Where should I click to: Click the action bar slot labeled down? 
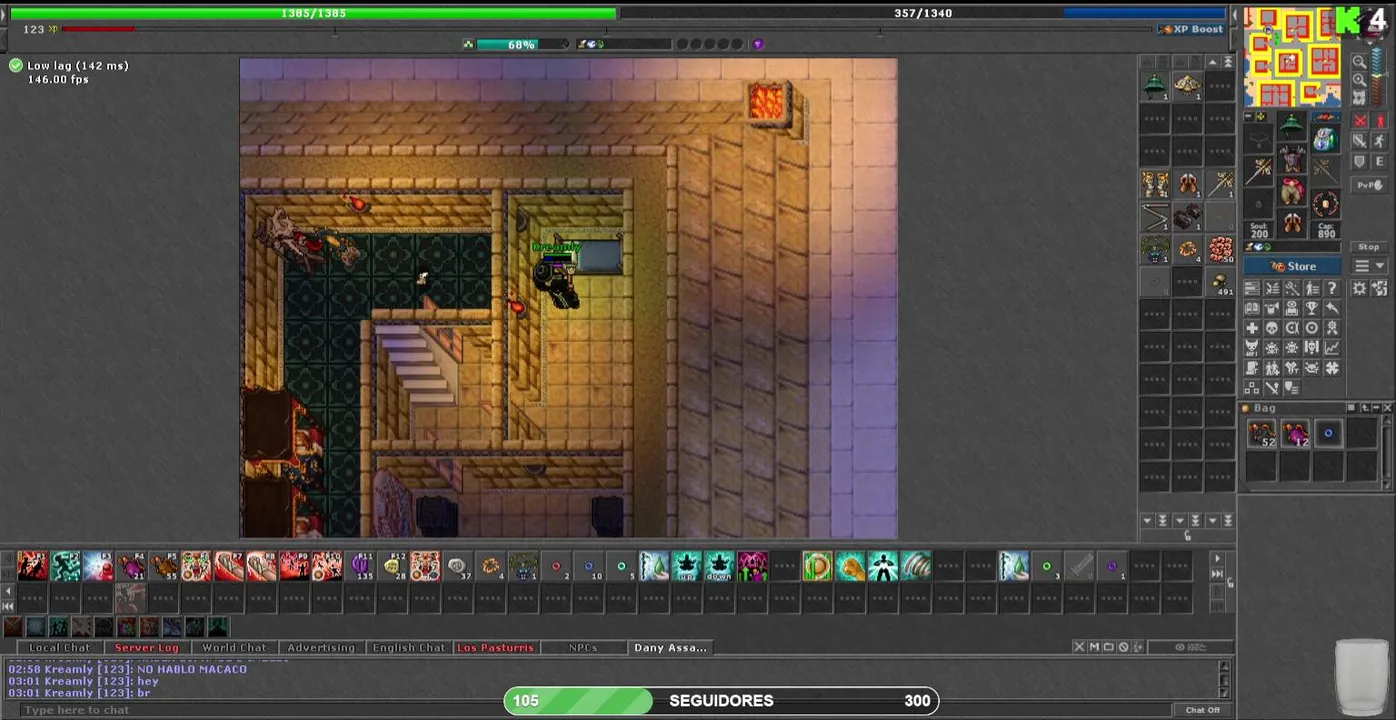coord(719,566)
